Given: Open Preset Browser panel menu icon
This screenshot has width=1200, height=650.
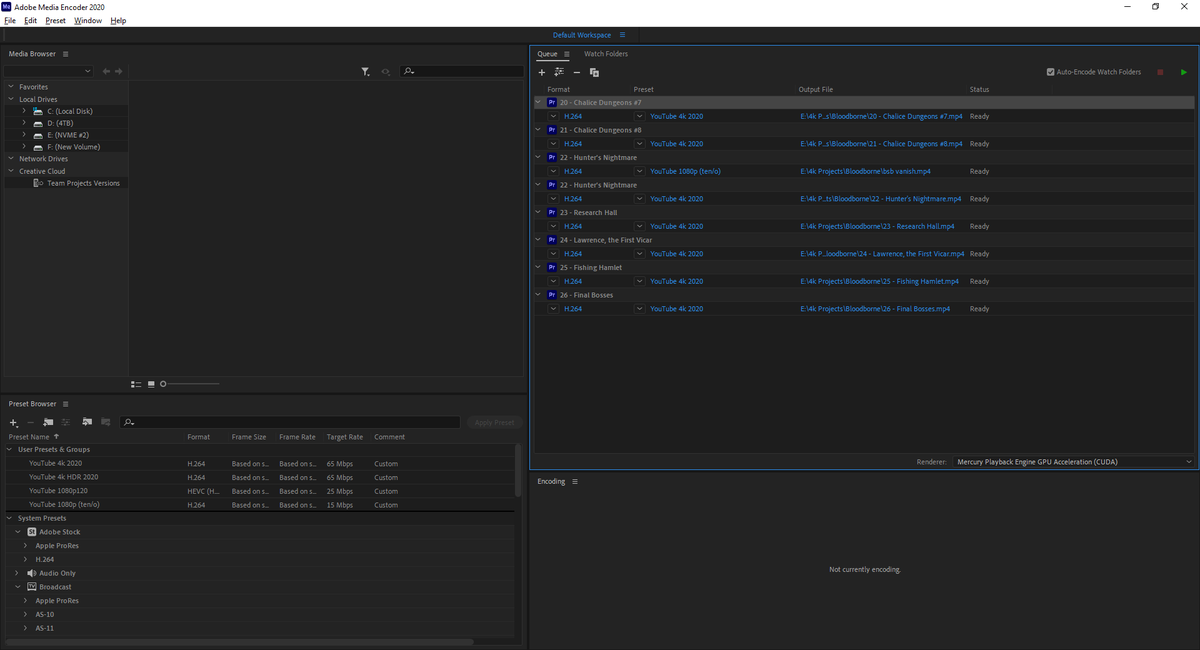Looking at the screenshot, I should pyautogui.click(x=66, y=404).
